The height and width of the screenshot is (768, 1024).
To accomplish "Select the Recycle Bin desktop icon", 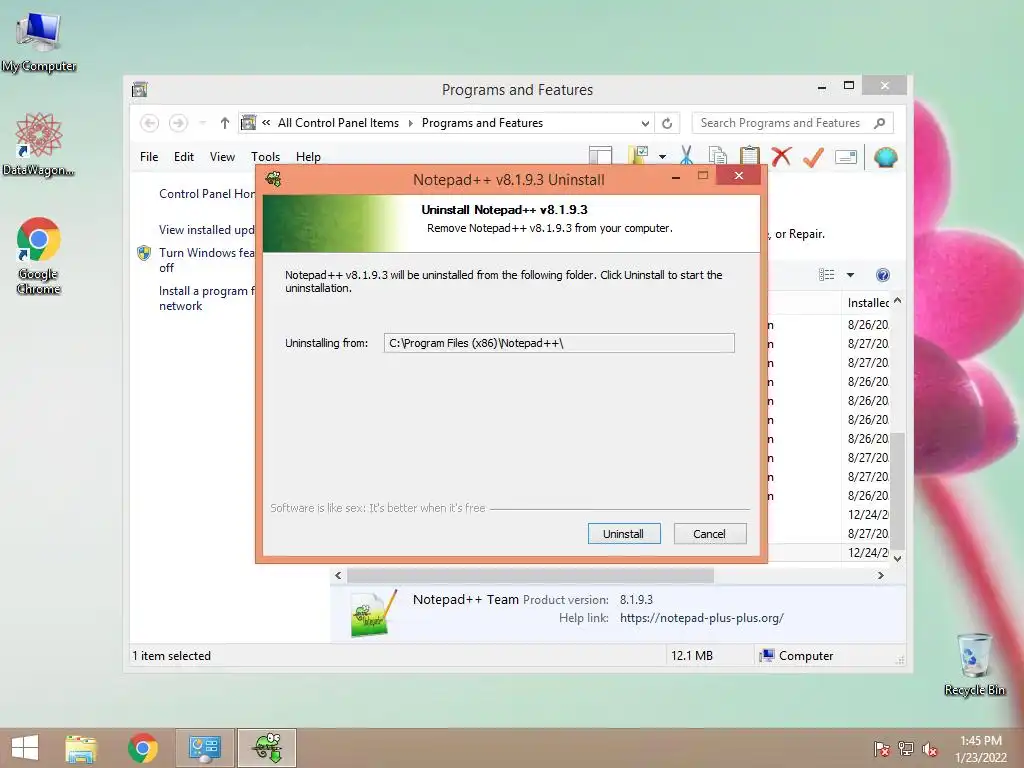I will [x=974, y=664].
